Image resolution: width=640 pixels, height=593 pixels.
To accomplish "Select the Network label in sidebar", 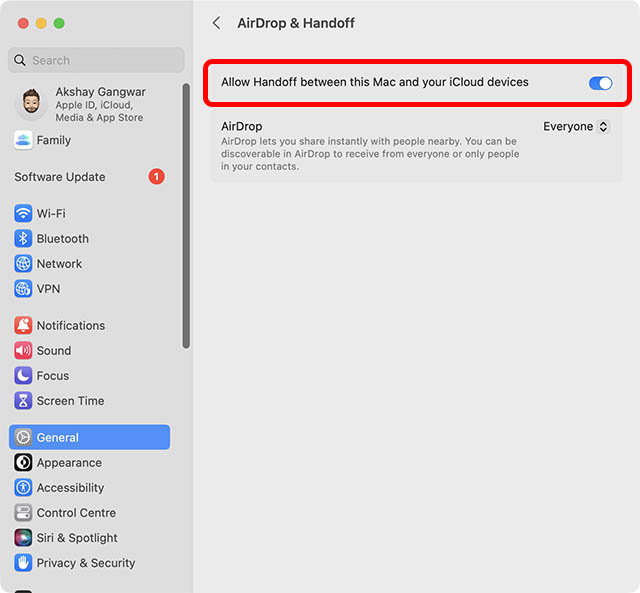I will (x=59, y=264).
